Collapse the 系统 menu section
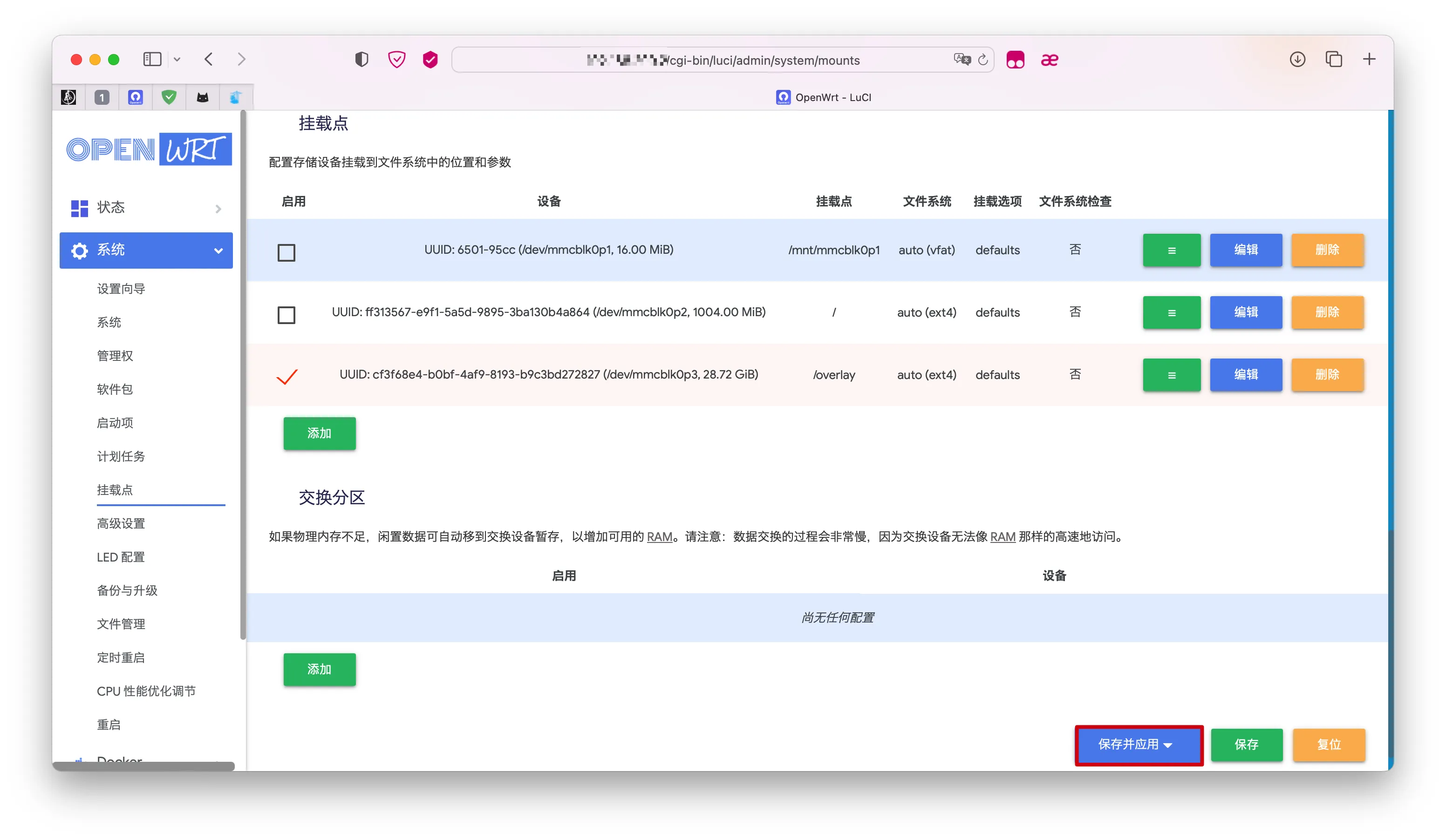This screenshot has height=840, width=1446. [146, 250]
